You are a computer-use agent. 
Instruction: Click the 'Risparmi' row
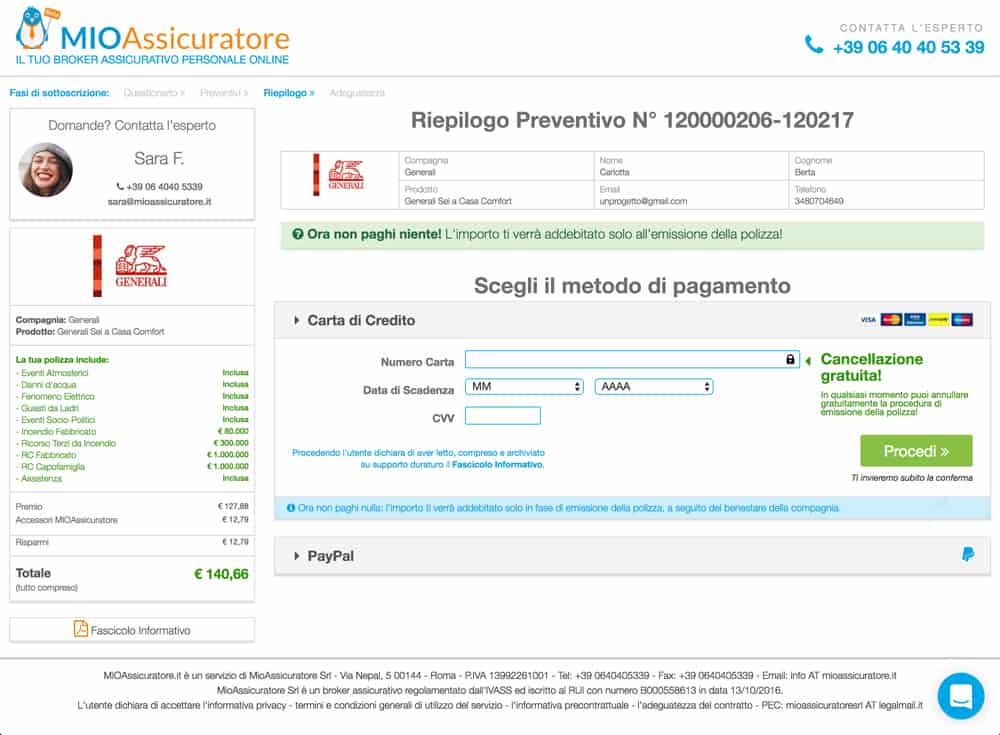132,542
